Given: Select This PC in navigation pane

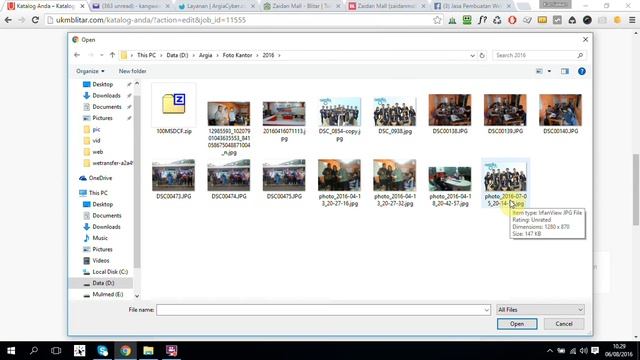Looking at the screenshot, I should pos(98,193).
